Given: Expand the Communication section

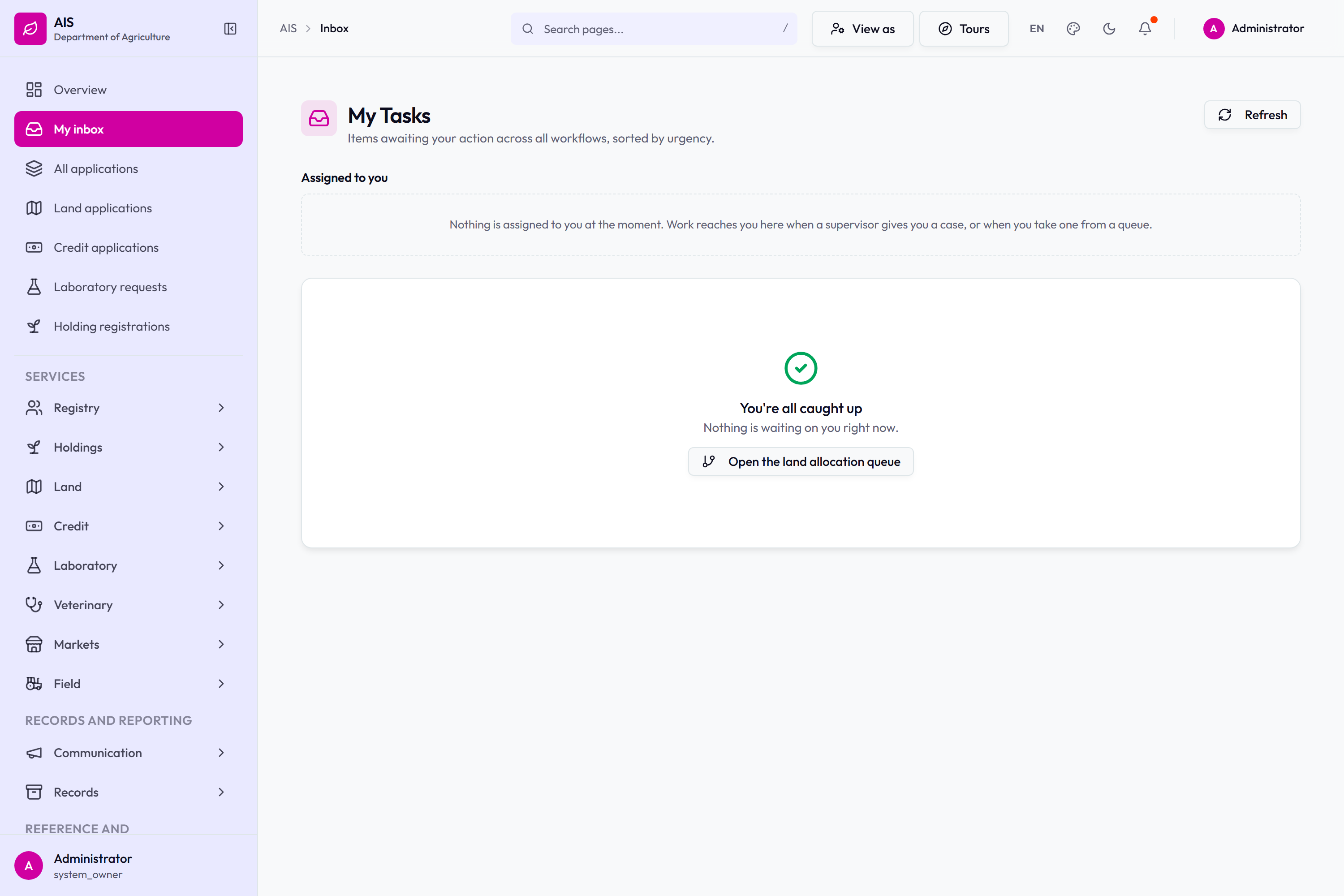Looking at the screenshot, I should 129,753.
